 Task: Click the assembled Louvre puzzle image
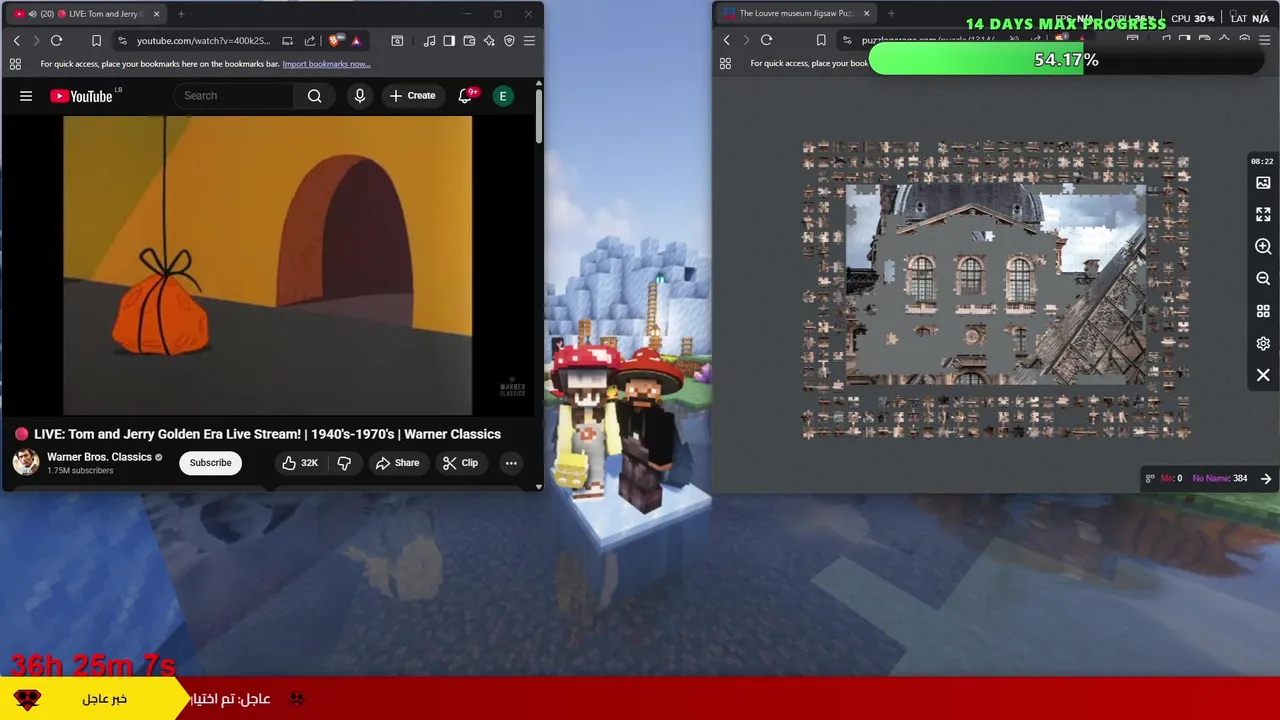point(996,285)
